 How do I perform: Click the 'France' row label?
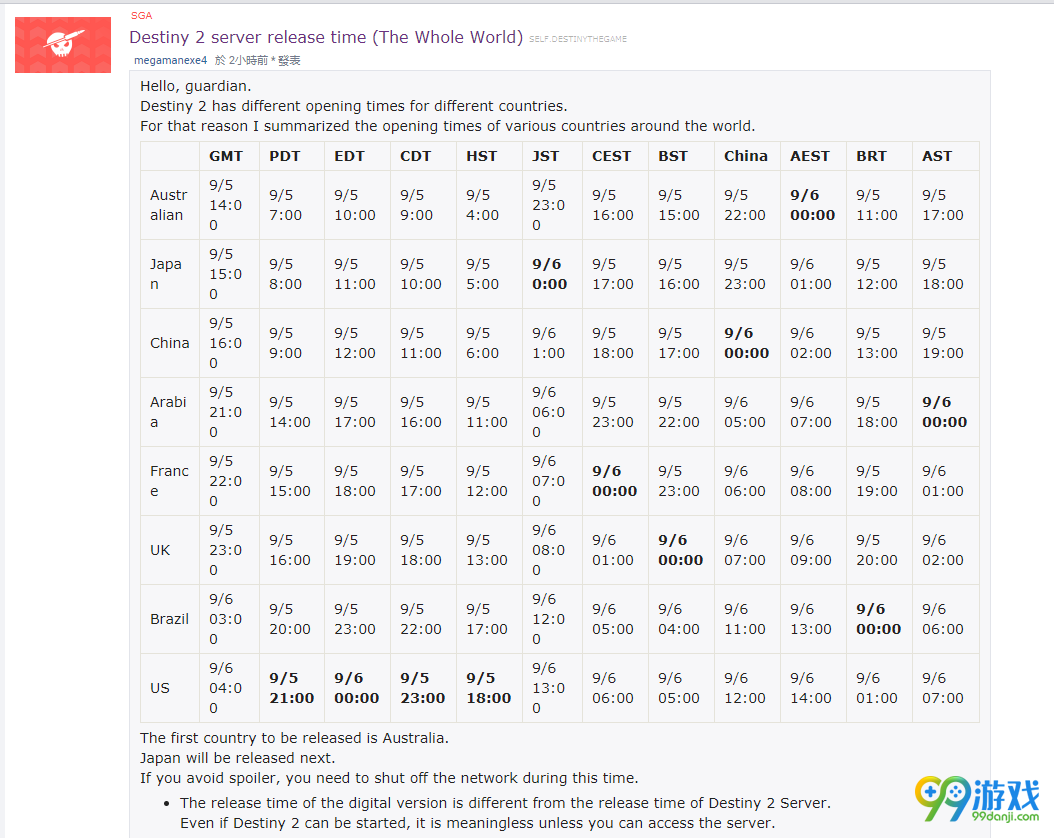169,481
